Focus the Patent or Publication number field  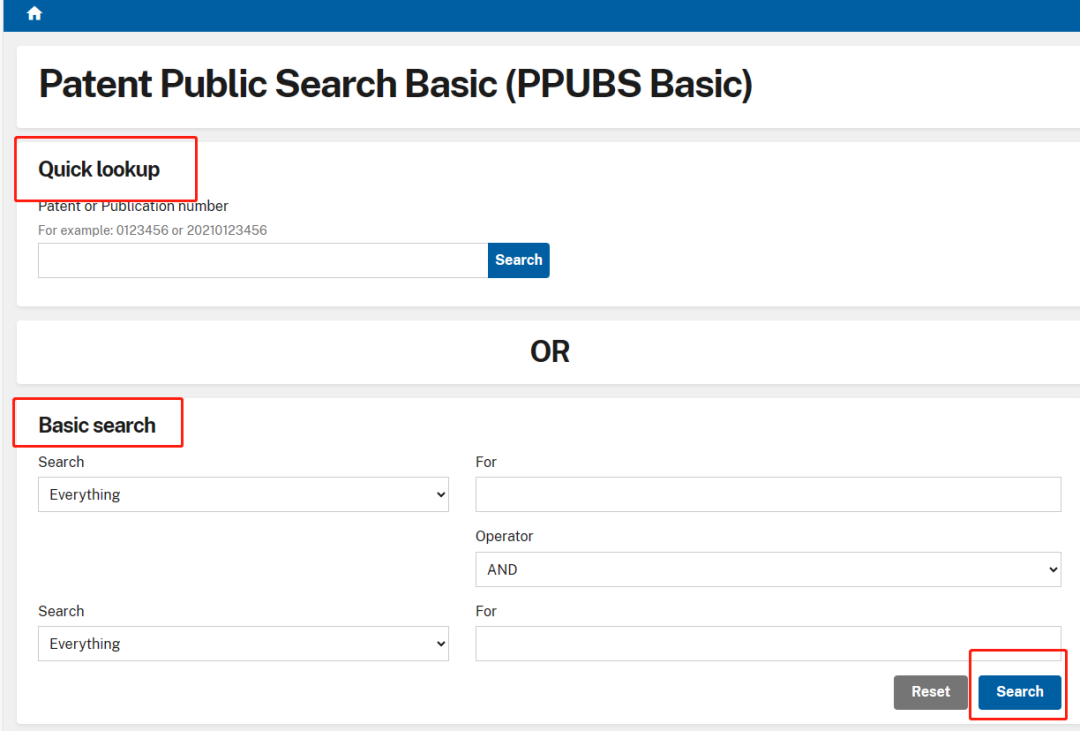263,260
